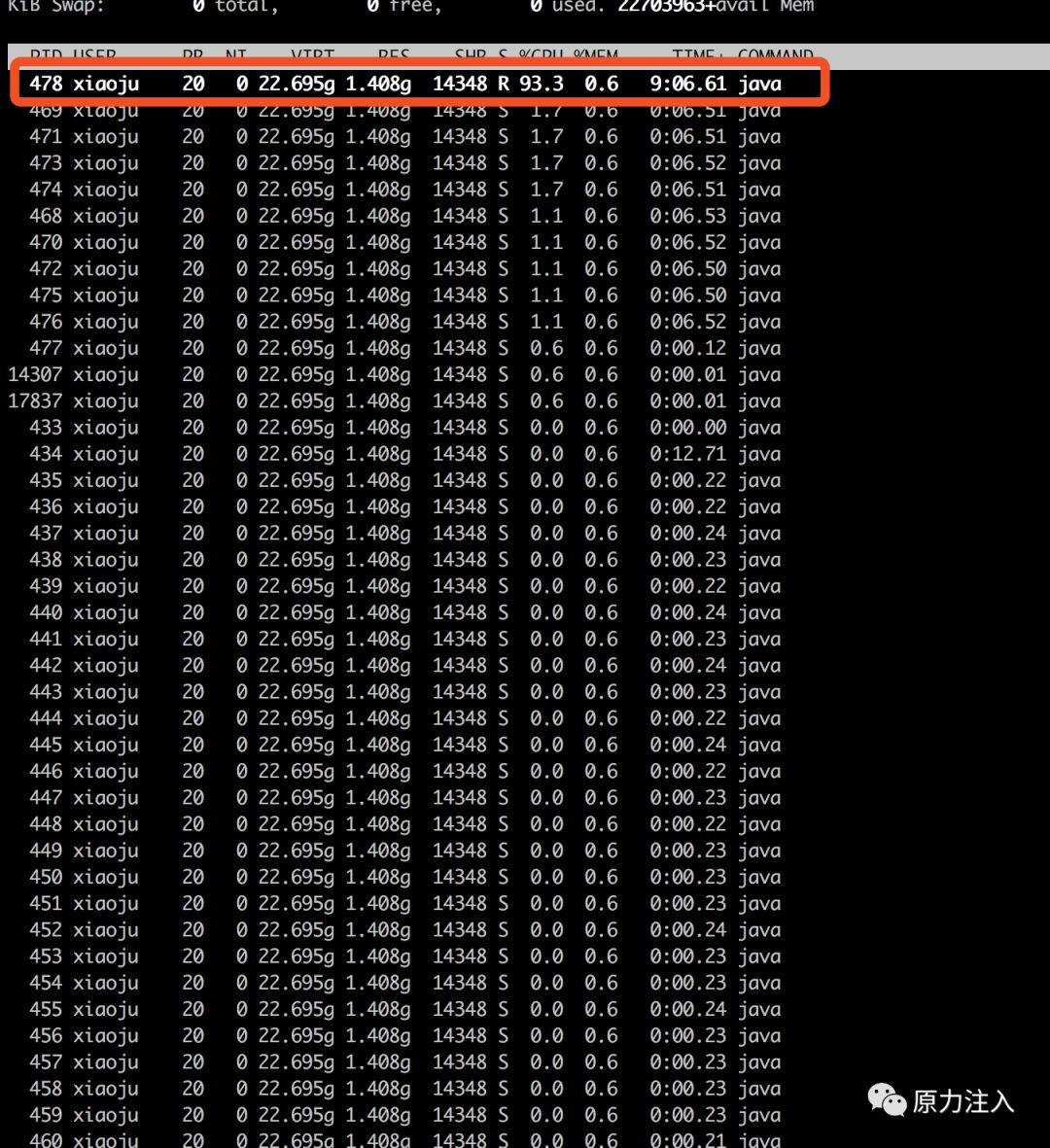
Task: Select the process row with PID 452
Action: (x=404, y=930)
